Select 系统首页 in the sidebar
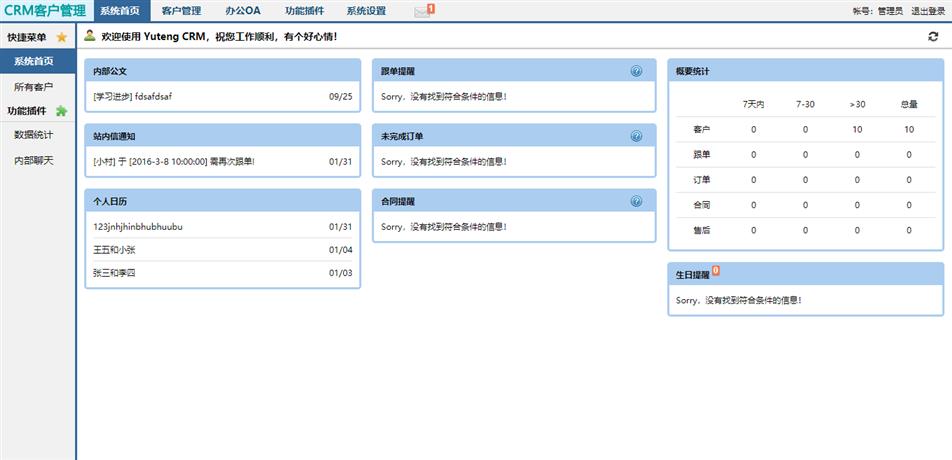Image resolution: width=952 pixels, height=460 pixels. [x=38, y=61]
